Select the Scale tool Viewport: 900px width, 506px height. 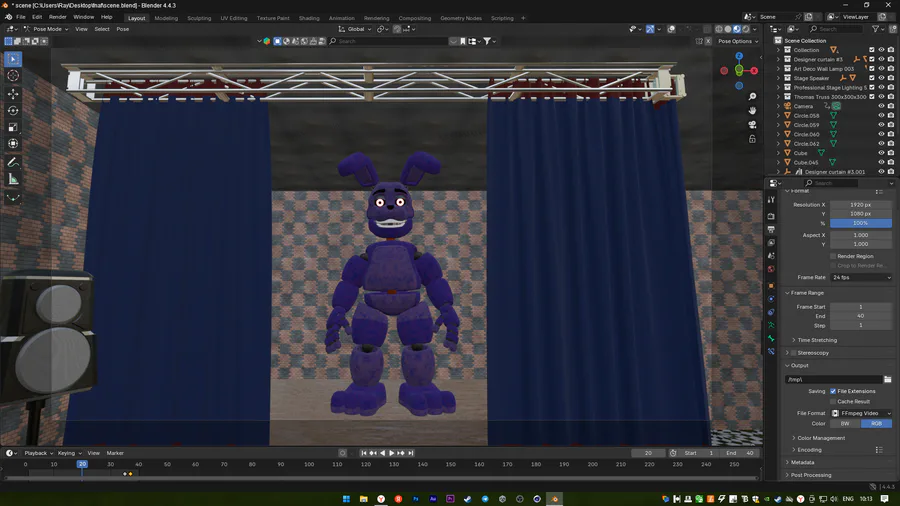coord(13,127)
